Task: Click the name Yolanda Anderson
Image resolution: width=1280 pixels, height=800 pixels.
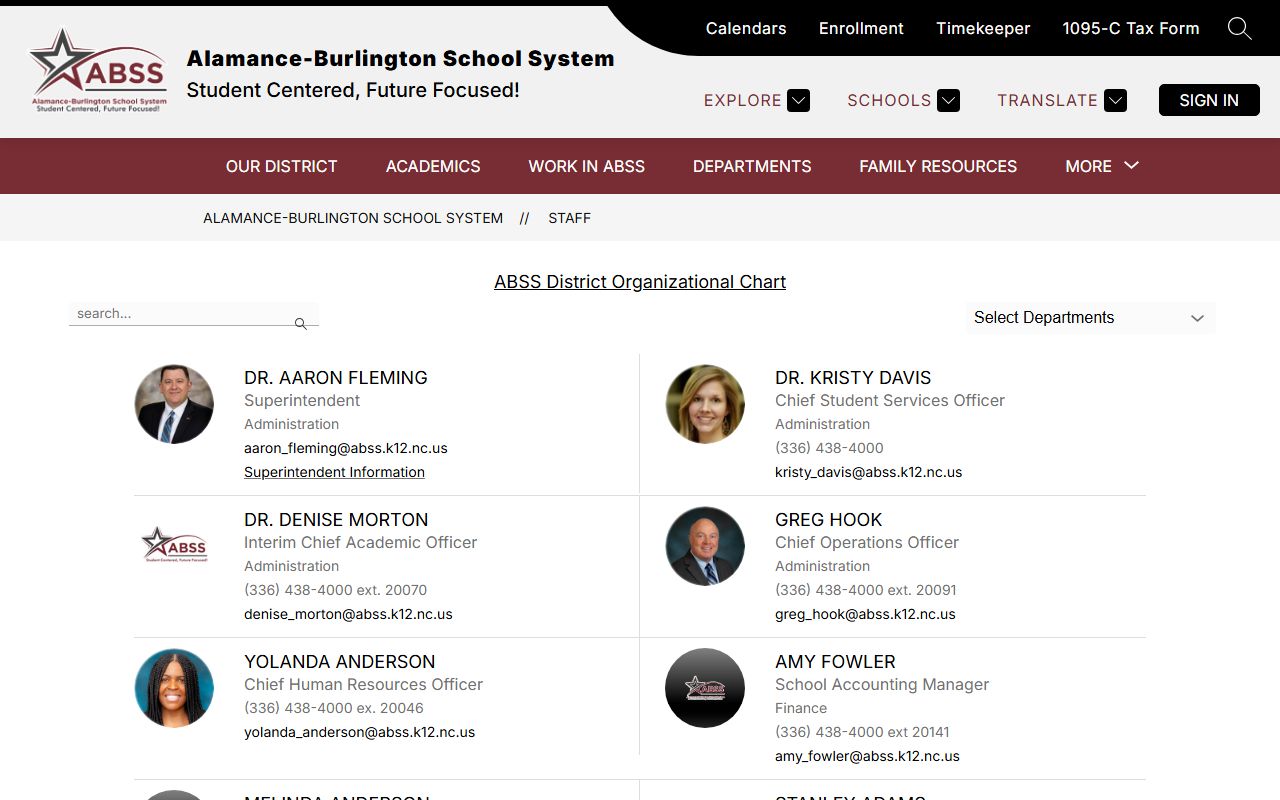Action: 340,662
